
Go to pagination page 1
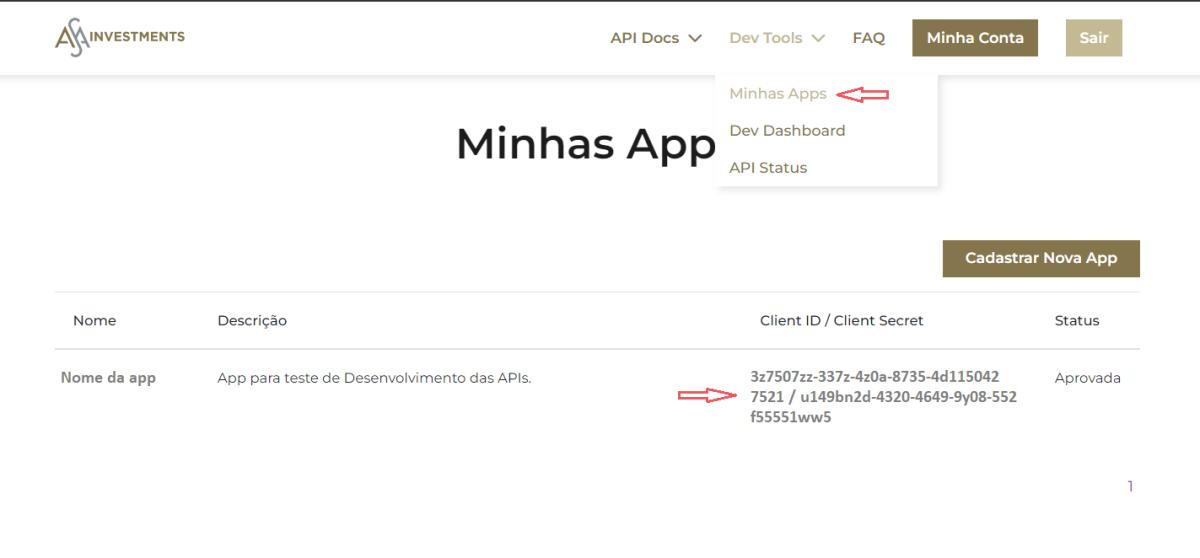point(1130,487)
